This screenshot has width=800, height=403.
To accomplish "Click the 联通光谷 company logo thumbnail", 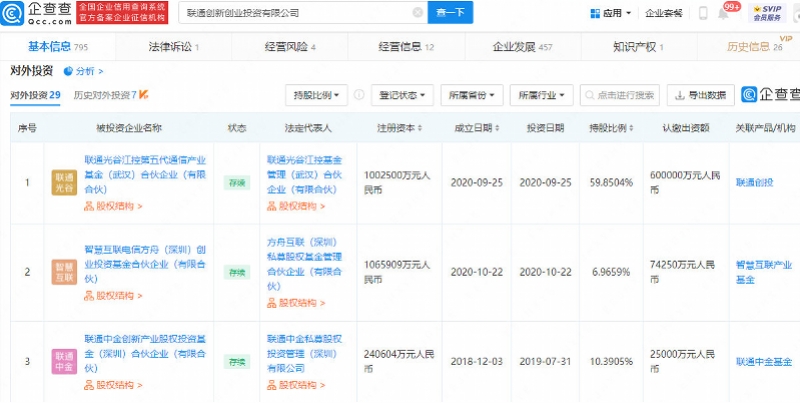I will (x=64, y=183).
